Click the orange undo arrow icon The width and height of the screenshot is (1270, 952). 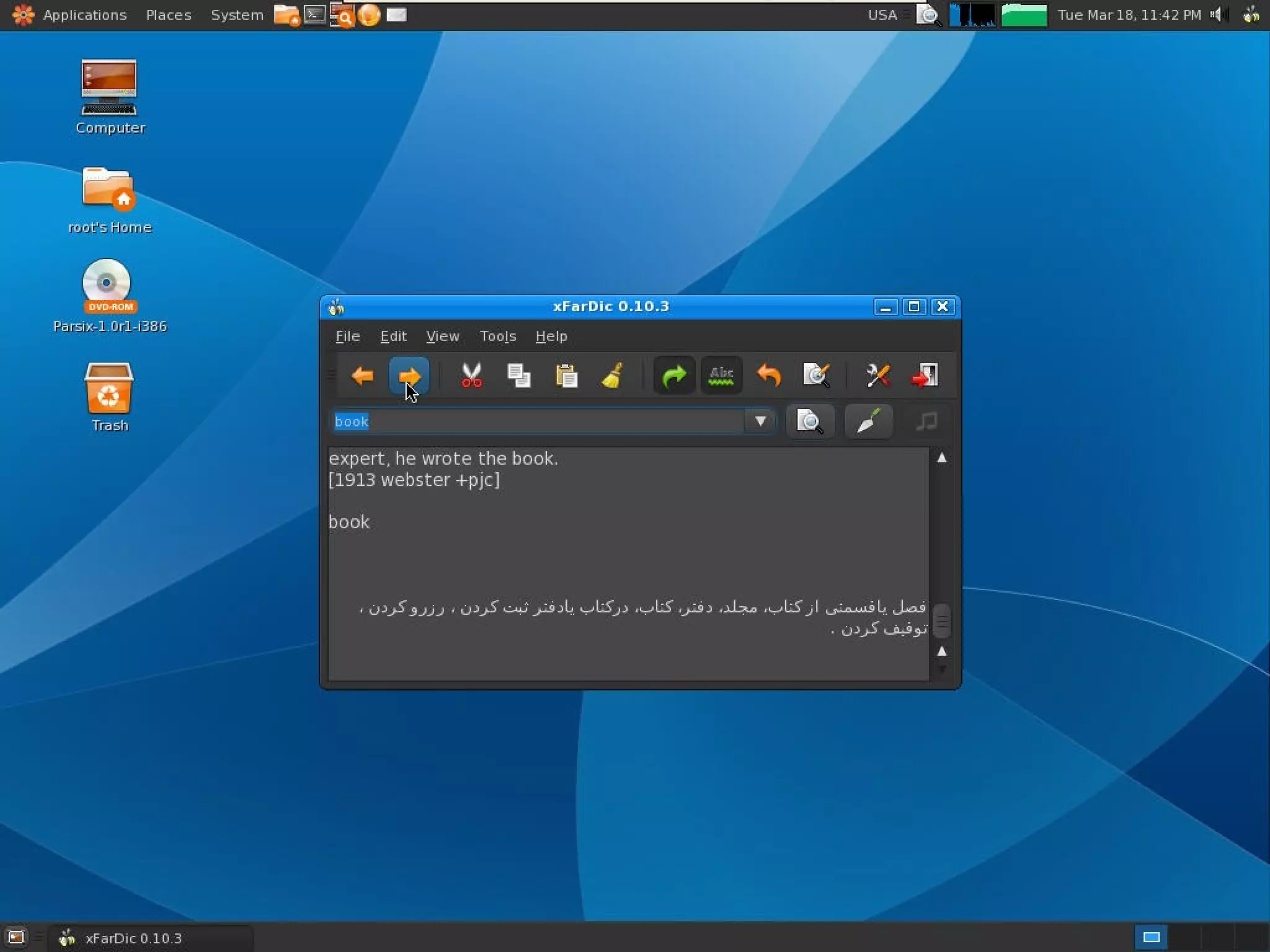click(769, 376)
